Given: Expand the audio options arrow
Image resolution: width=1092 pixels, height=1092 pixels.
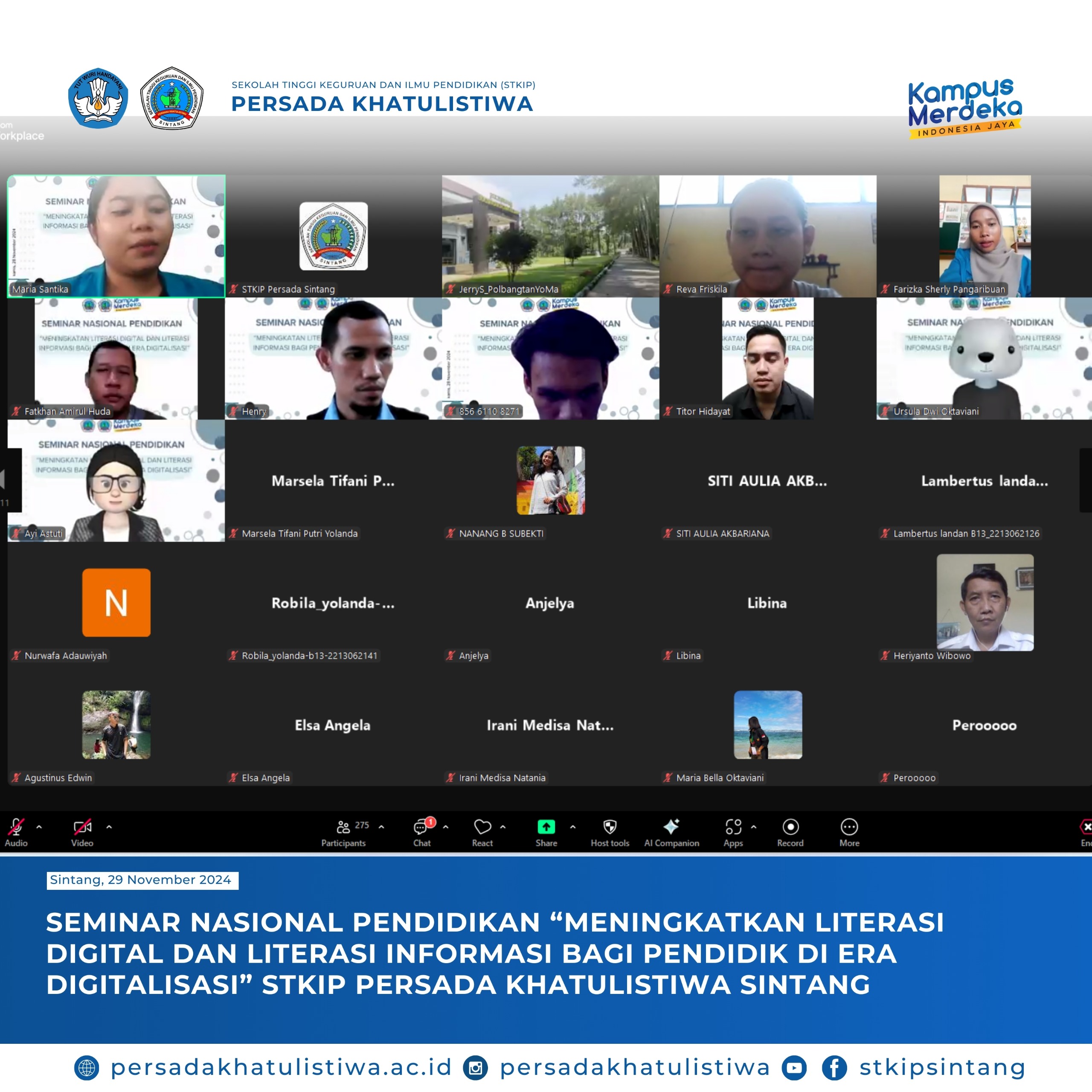Looking at the screenshot, I should point(39,827).
